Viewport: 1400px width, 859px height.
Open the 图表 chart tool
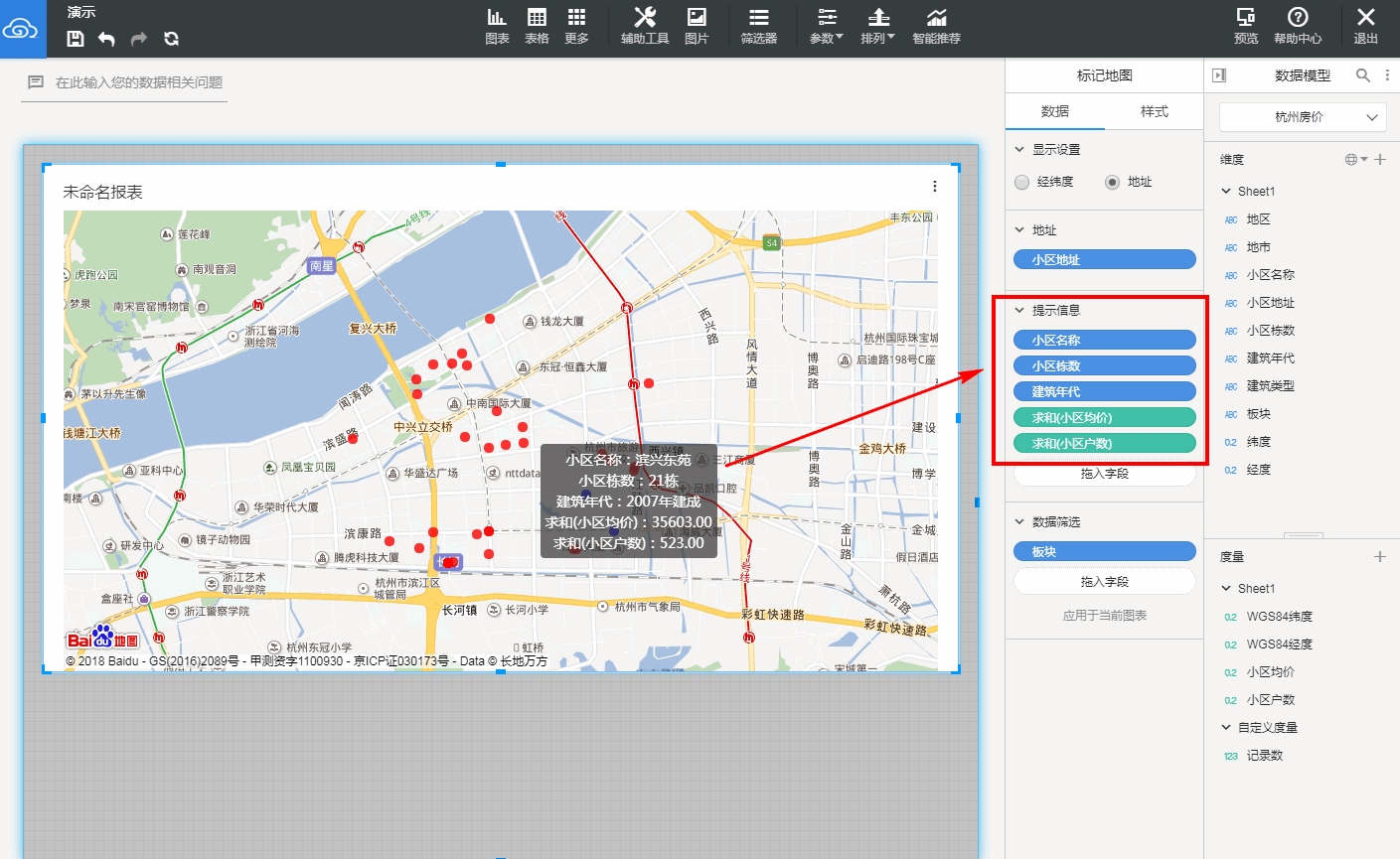497,26
